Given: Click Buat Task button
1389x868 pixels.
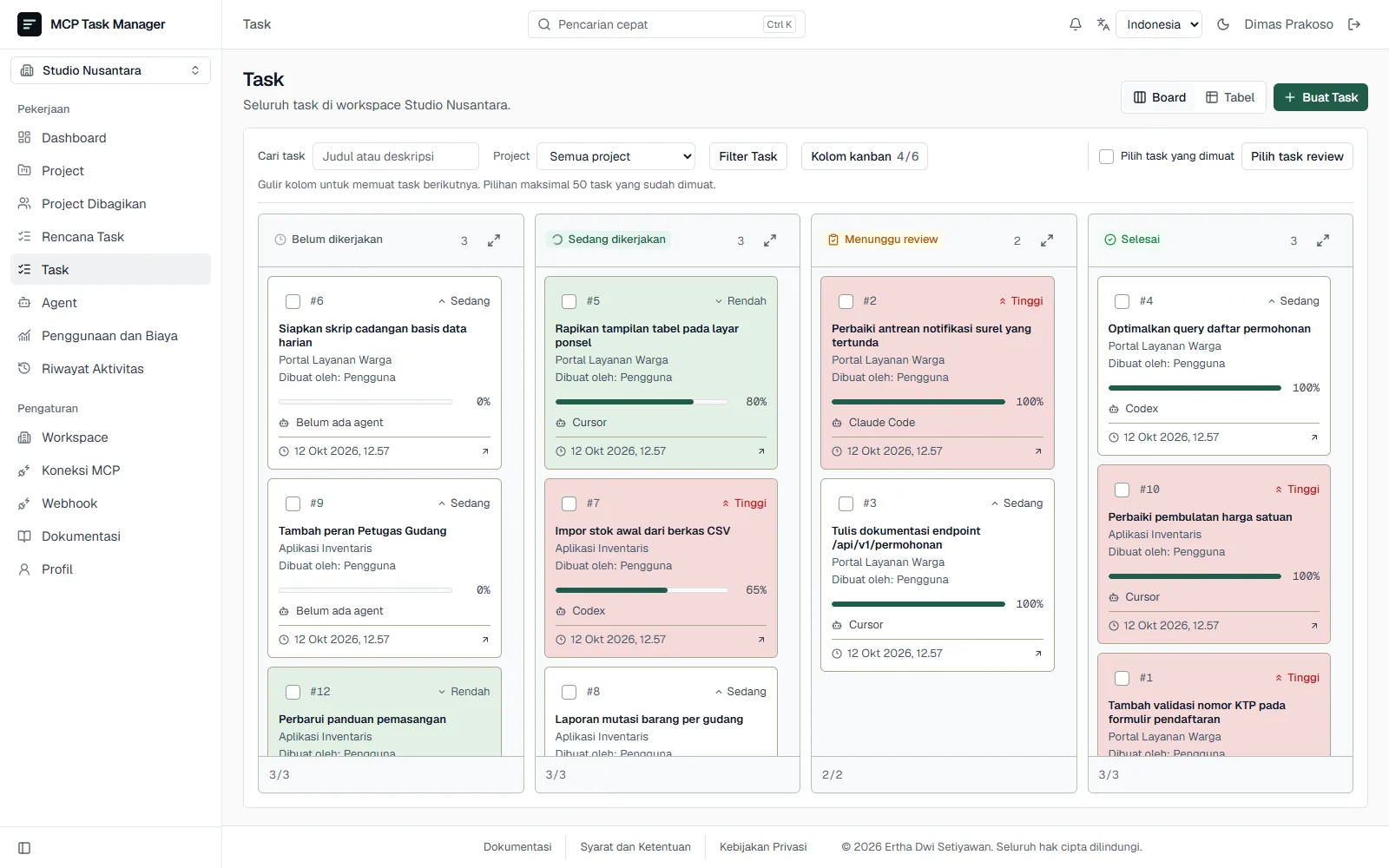Looking at the screenshot, I should [1320, 97].
